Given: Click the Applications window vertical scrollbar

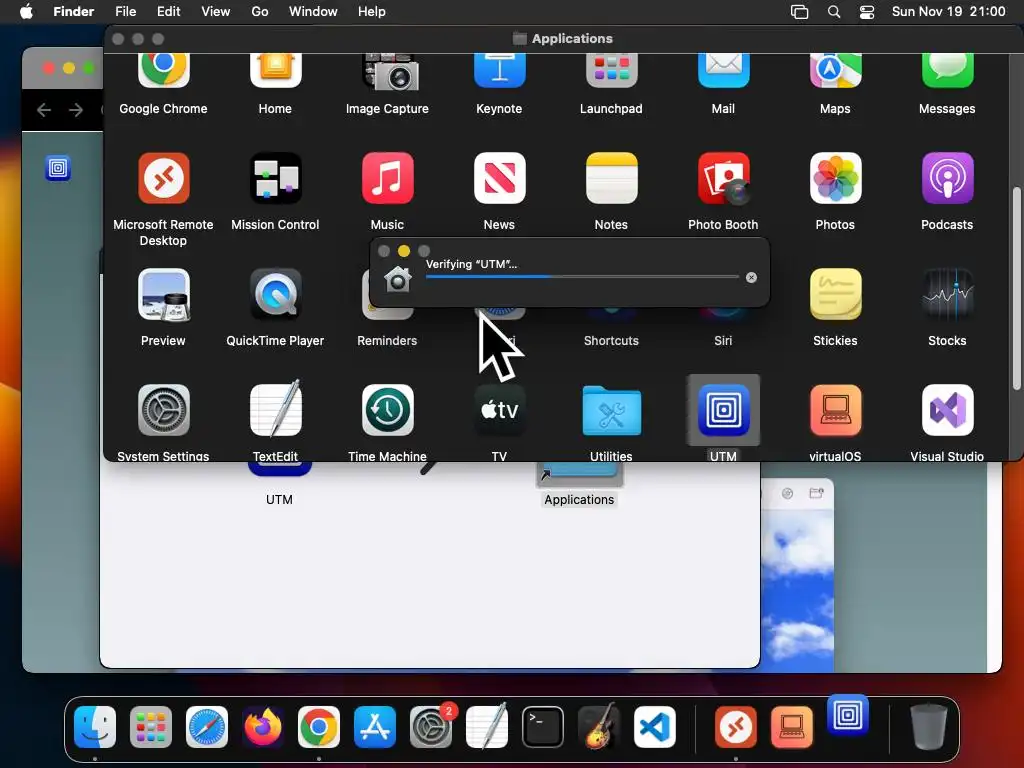Looking at the screenshot, I should (1017, 289).
